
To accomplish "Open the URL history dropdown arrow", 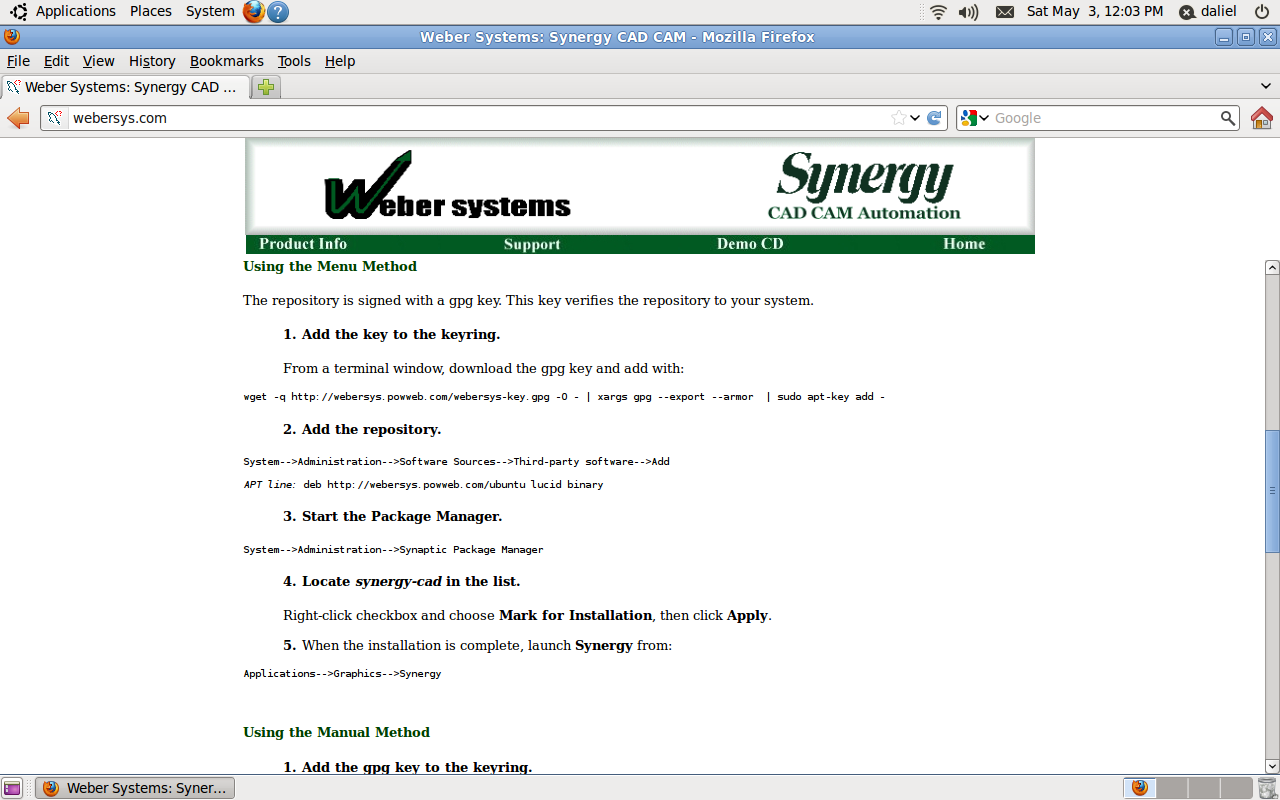I will click(915, 118).
